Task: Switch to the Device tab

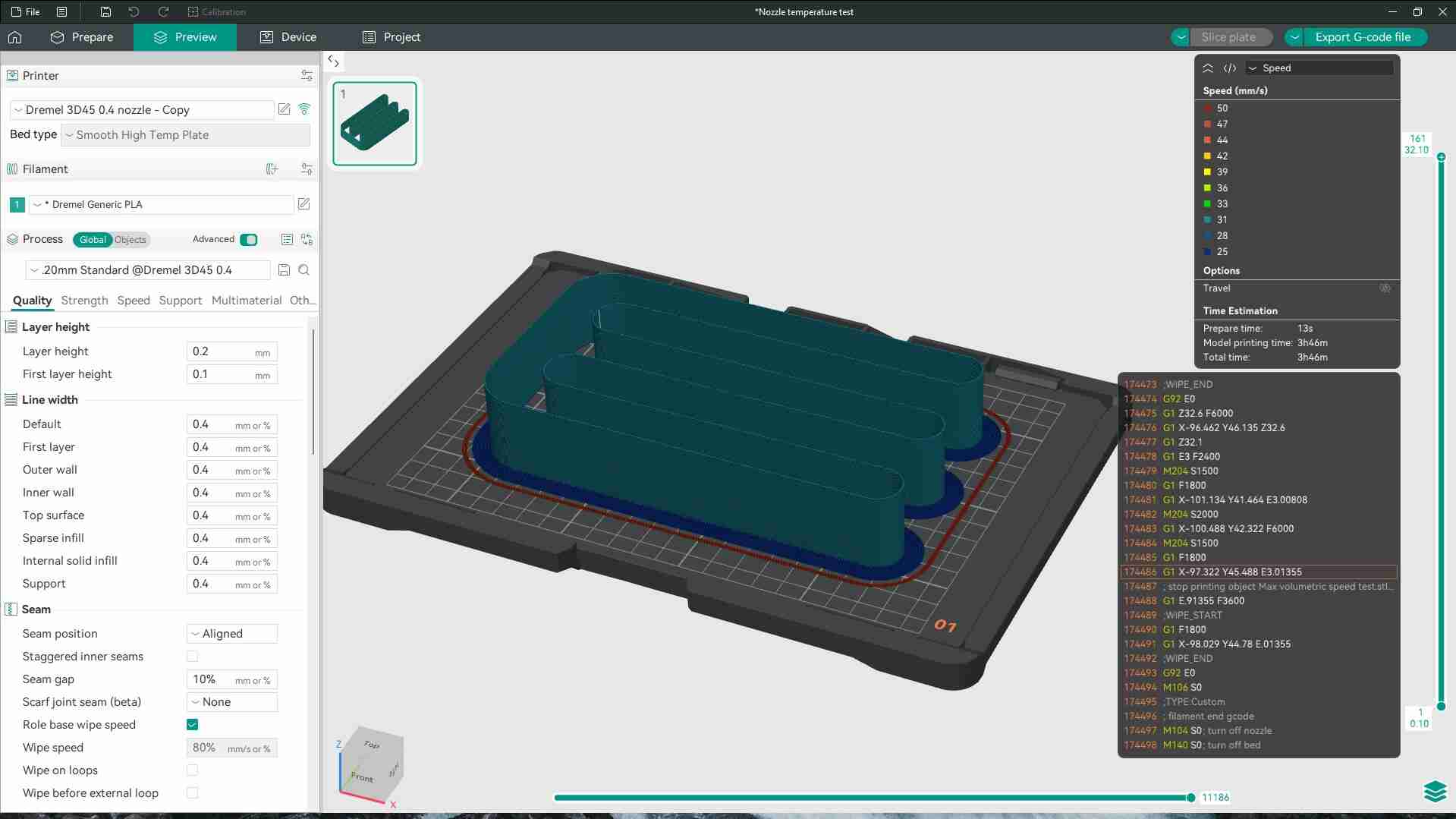Action: [288, 37]
